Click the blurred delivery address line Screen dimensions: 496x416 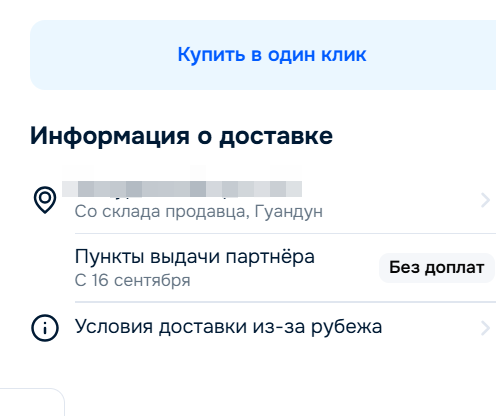[x=182, y=189]
